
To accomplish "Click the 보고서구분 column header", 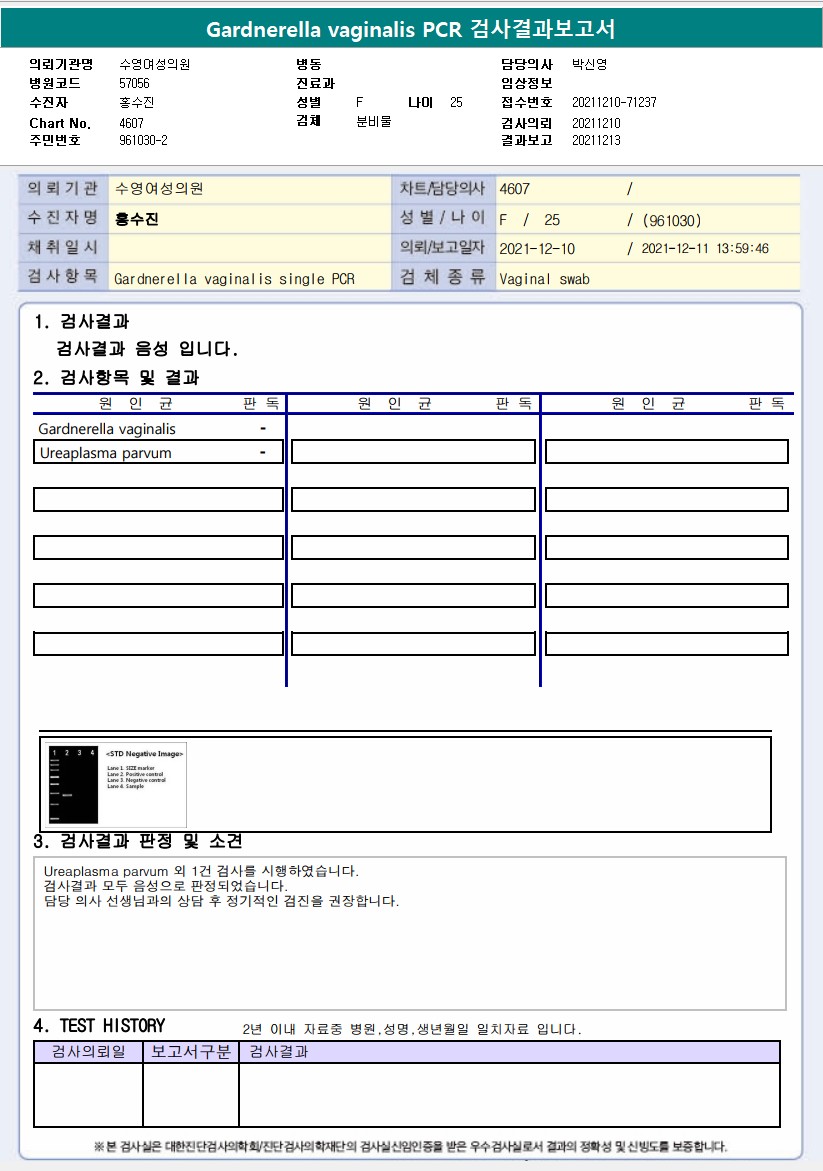I will coord(191,1052).
